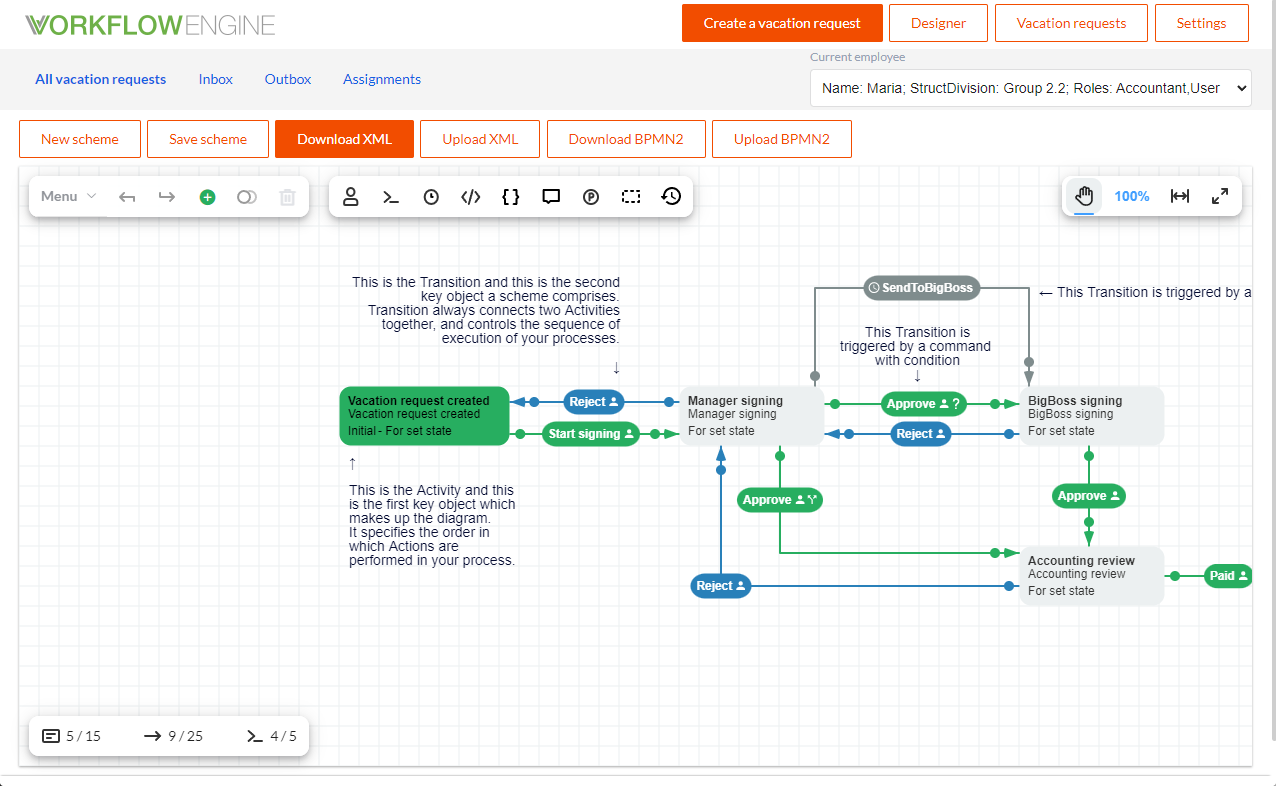Select Reject transition into Vacation request created
Image resolution: width=1276 pixels, height=786 pixels.
click(x=594, y=402)
